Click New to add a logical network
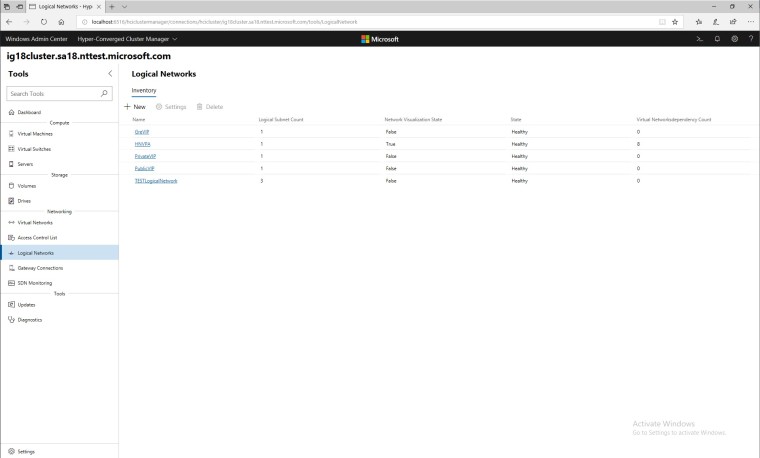The width and height of the screenshot is (760, 458). tap(135, 107)
